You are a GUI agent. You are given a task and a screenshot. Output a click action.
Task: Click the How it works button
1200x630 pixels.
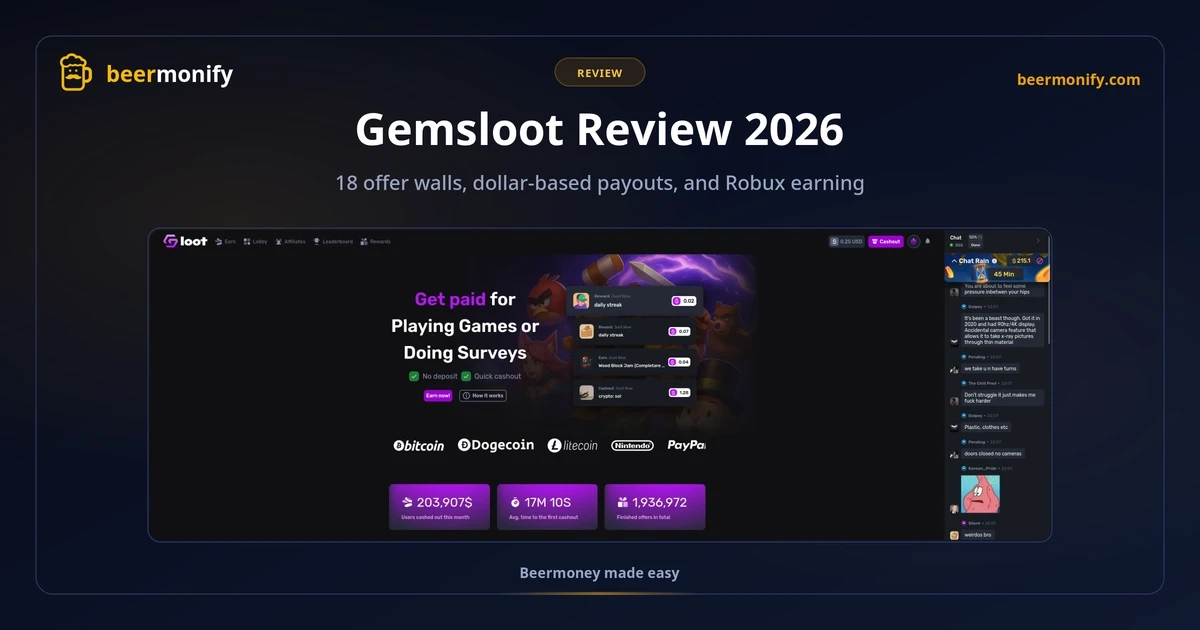(x=483, y=396)
